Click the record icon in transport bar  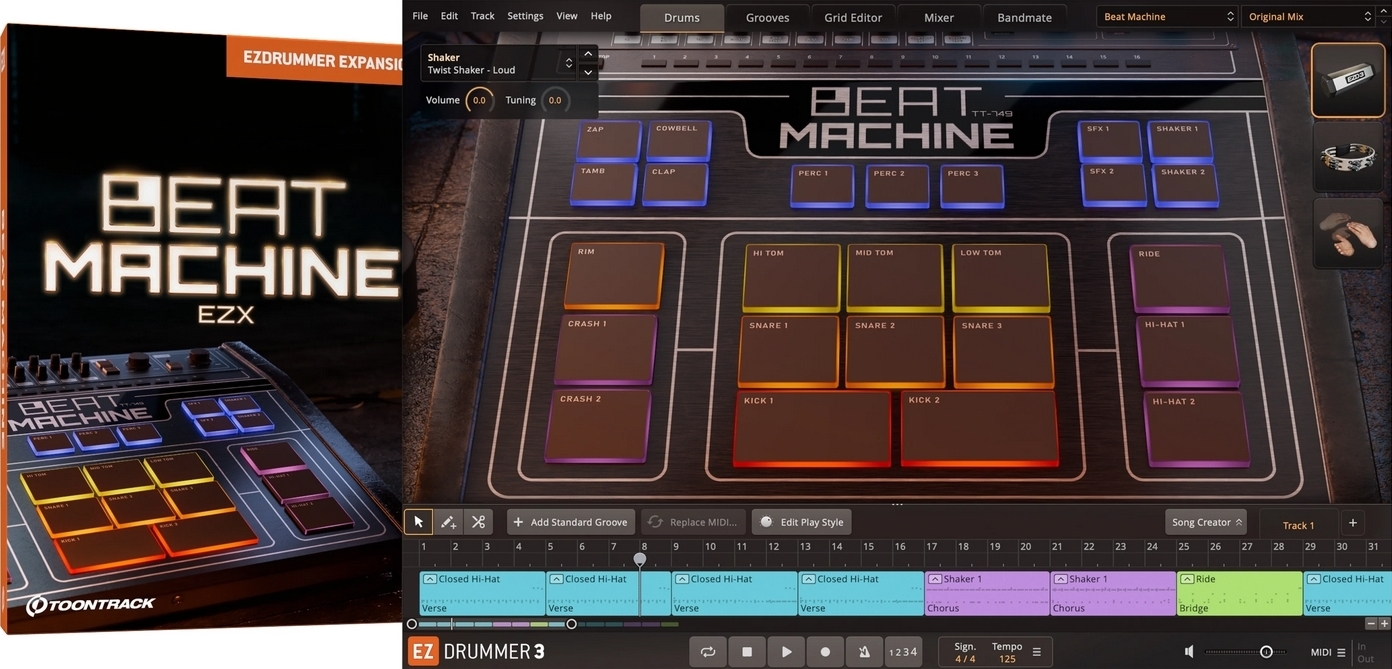pos(825,651)
